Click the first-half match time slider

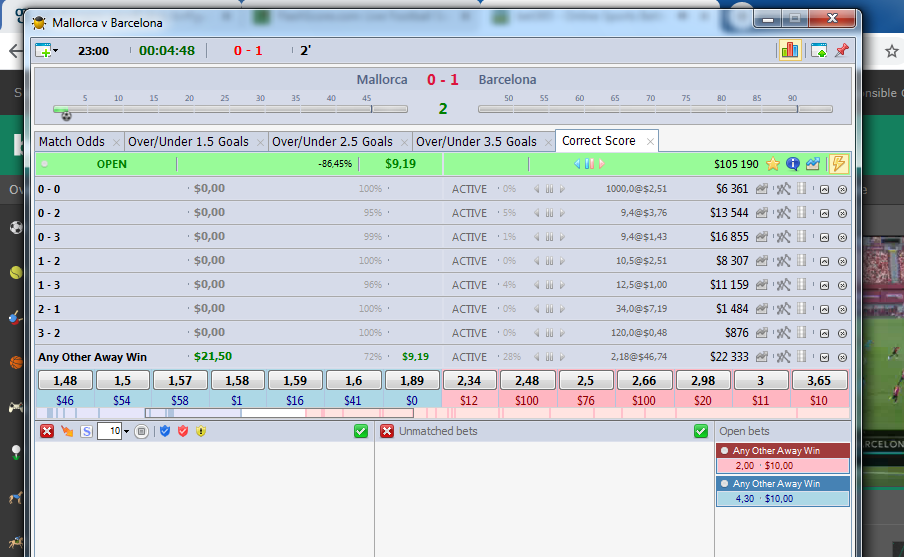[230, 110]
